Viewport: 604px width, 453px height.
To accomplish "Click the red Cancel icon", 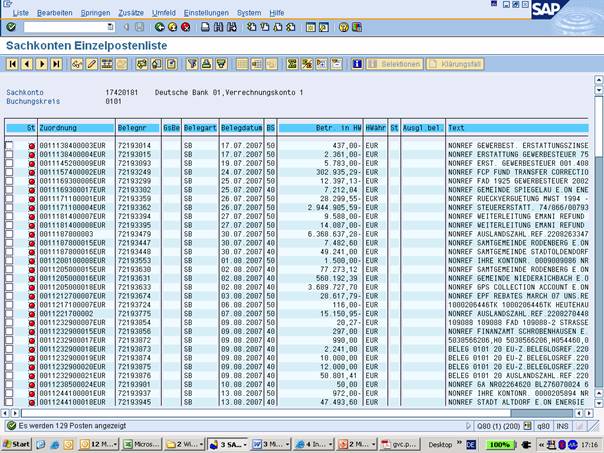I will pyautogui.click(x=186, y=27).
